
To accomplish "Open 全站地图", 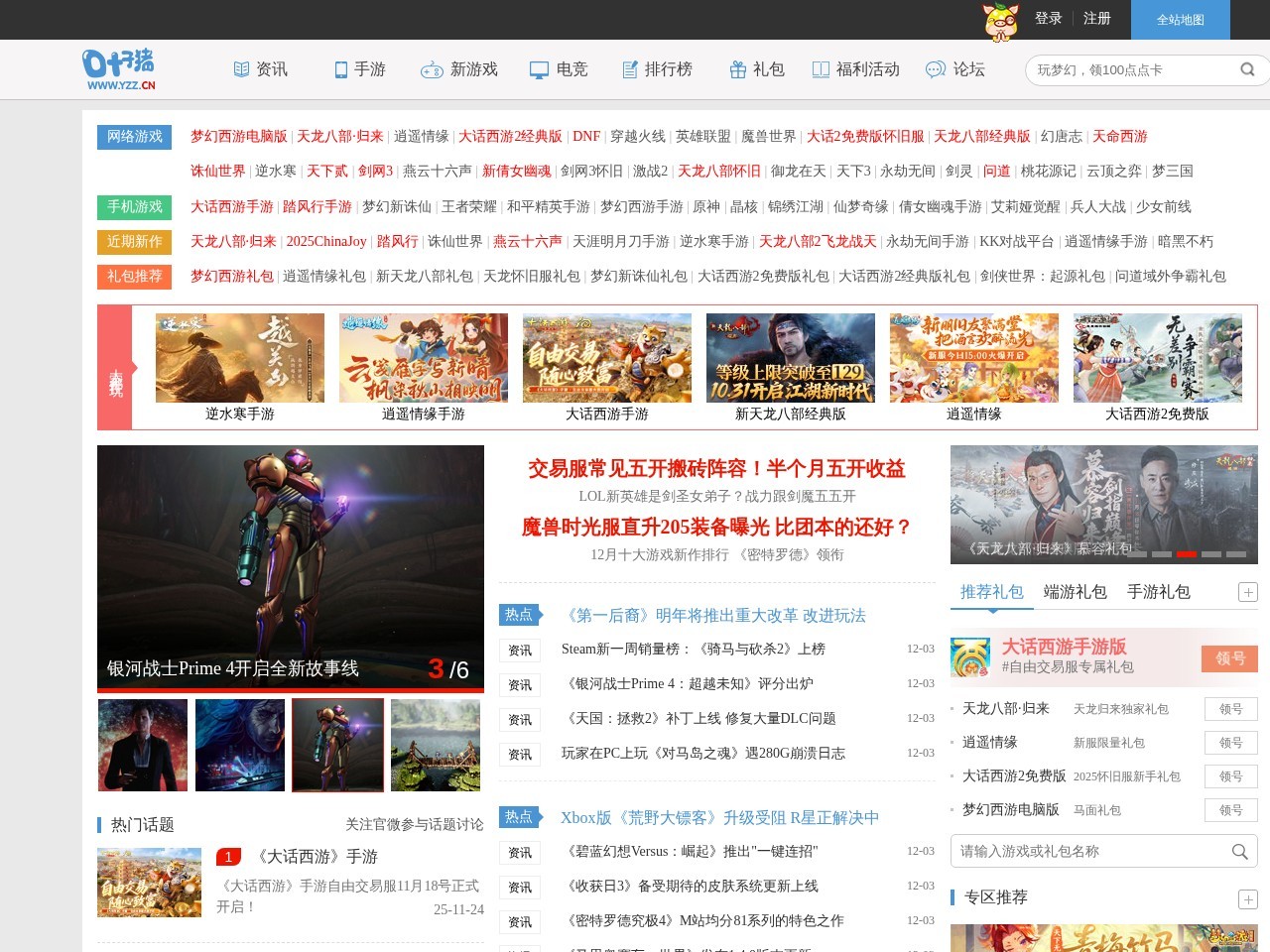I will tap(1181, 19).
